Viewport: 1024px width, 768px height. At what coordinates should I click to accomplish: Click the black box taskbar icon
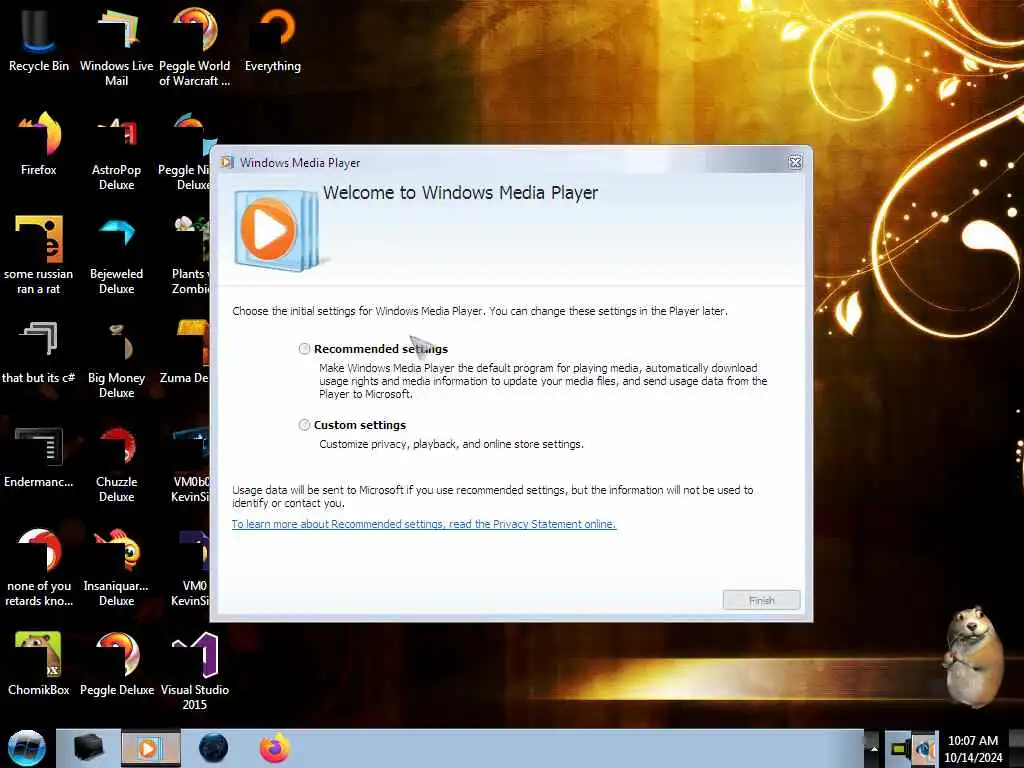tap(88, 748)
